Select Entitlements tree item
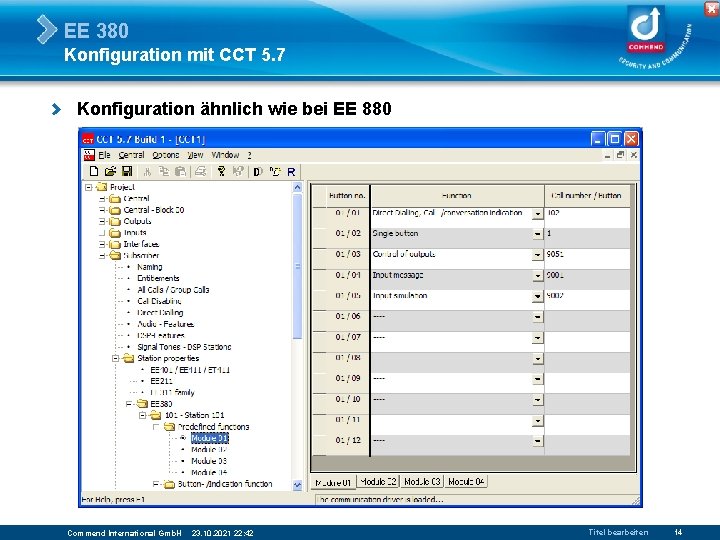The image size is (720, 540). pos(158,278)
